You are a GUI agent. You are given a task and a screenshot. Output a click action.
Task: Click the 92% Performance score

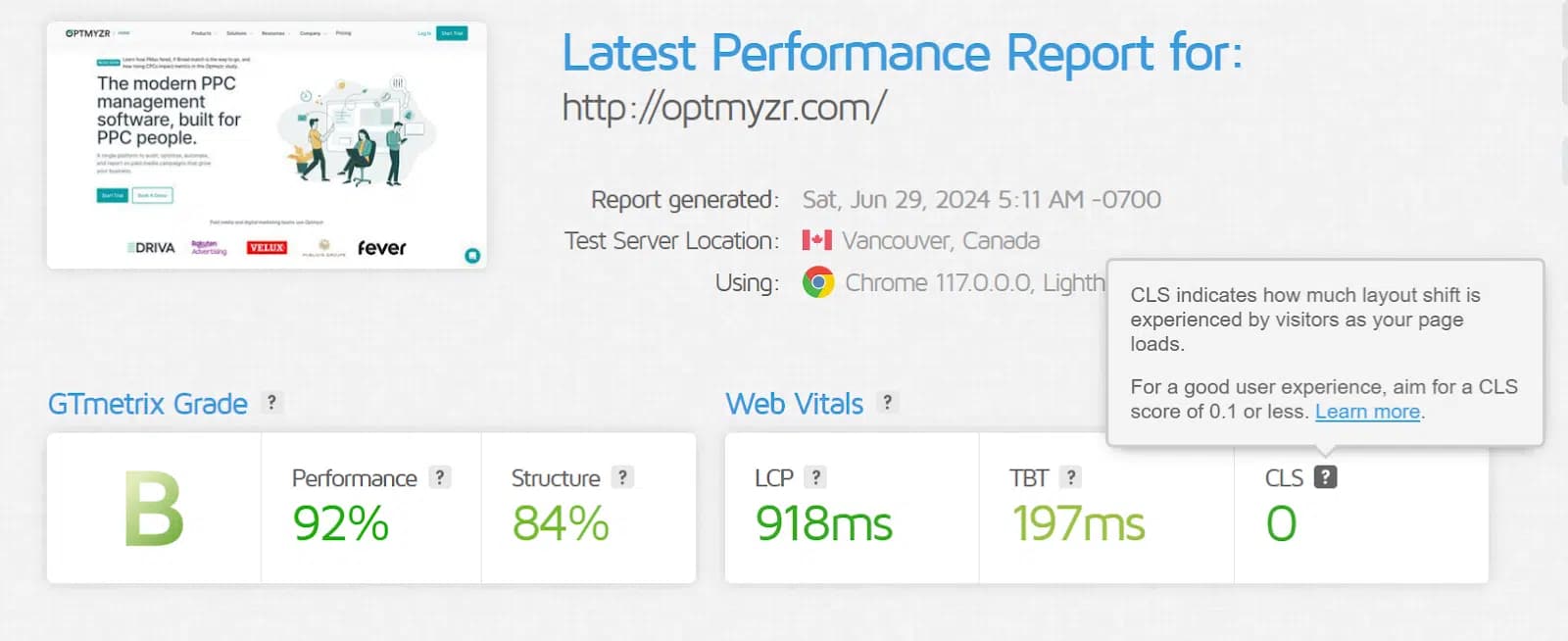point(341,523)
